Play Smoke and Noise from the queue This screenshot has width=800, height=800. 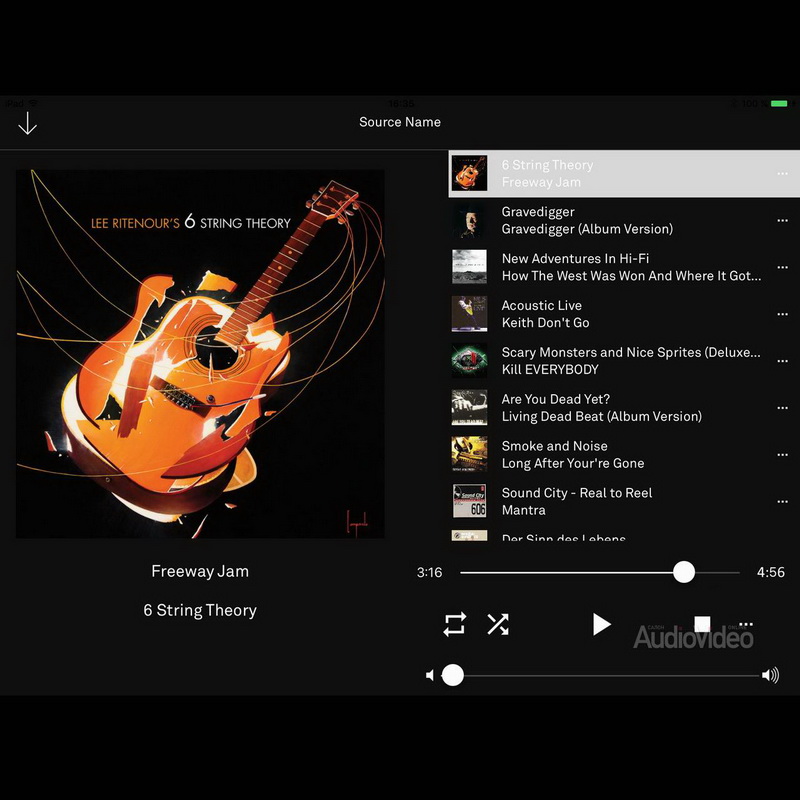point(630,455)
